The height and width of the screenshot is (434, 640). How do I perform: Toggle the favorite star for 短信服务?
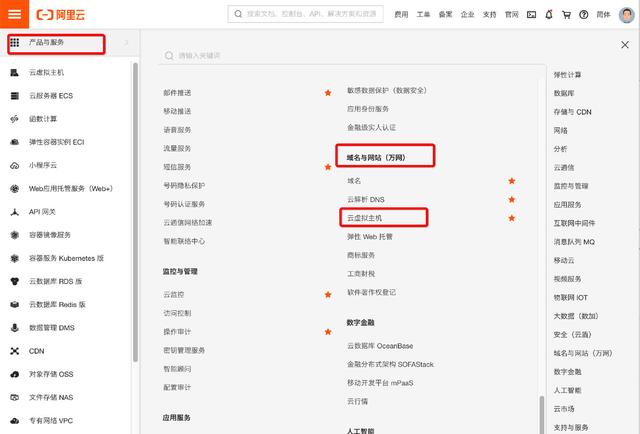coord(328,167)
